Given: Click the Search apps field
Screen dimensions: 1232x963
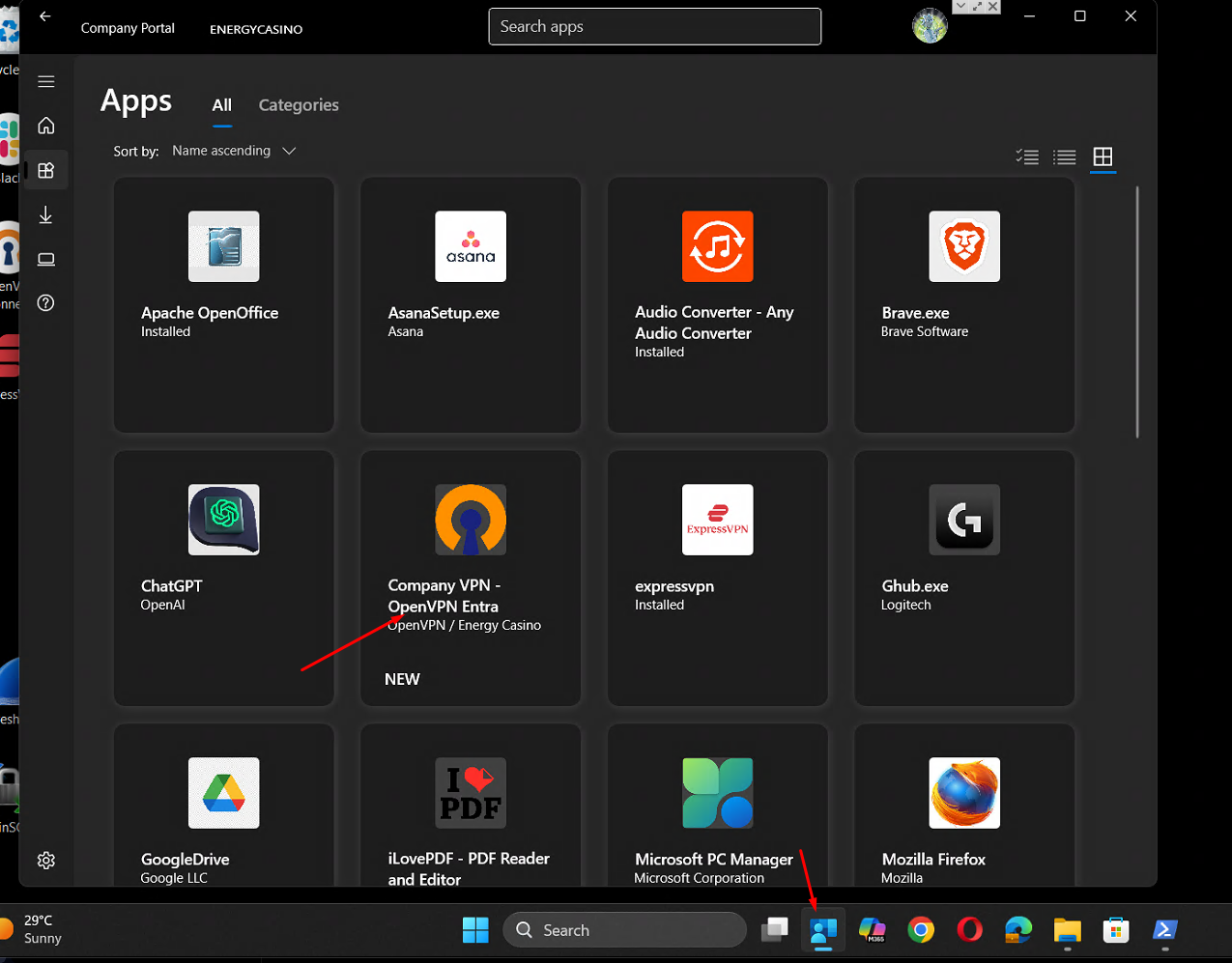Looking at the screenshot, I should tap(654, 26).
